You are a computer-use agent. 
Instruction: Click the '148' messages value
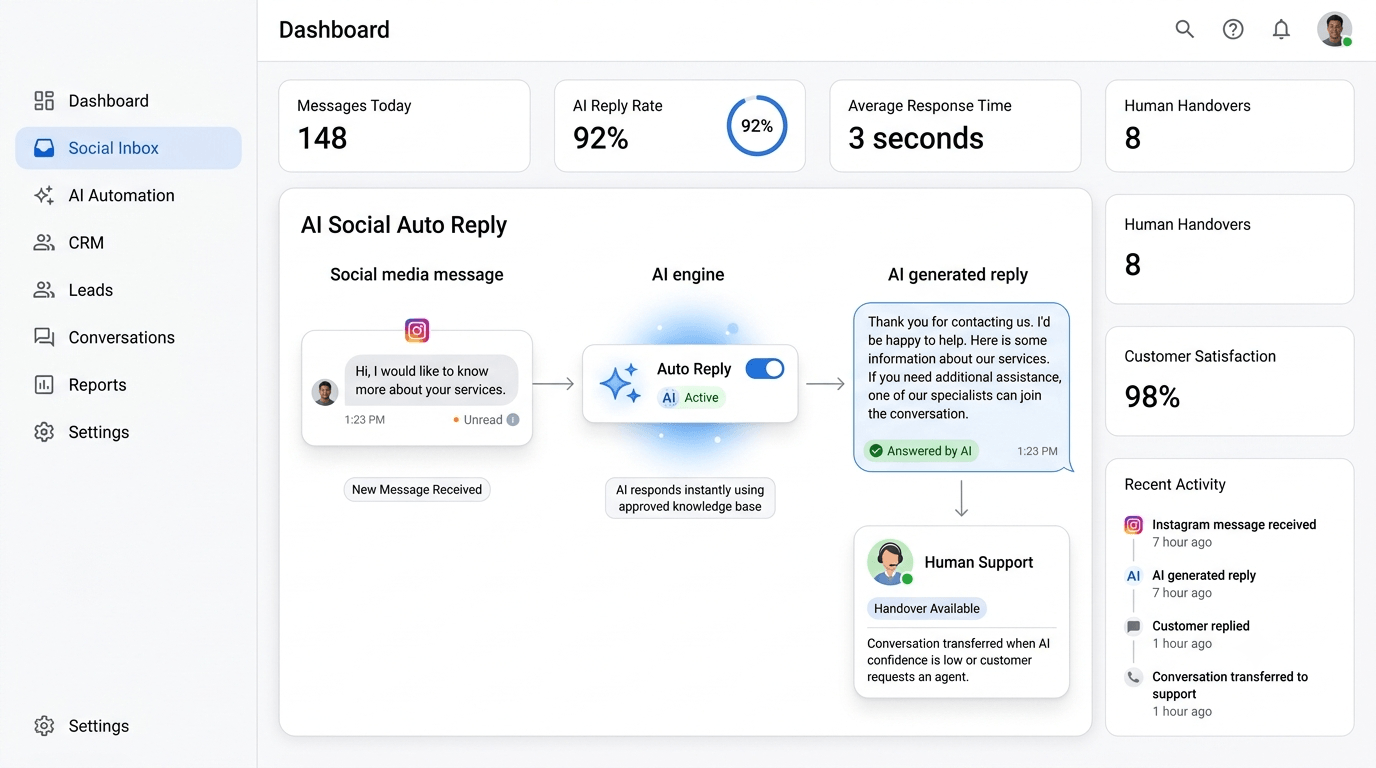pos(322,138)
